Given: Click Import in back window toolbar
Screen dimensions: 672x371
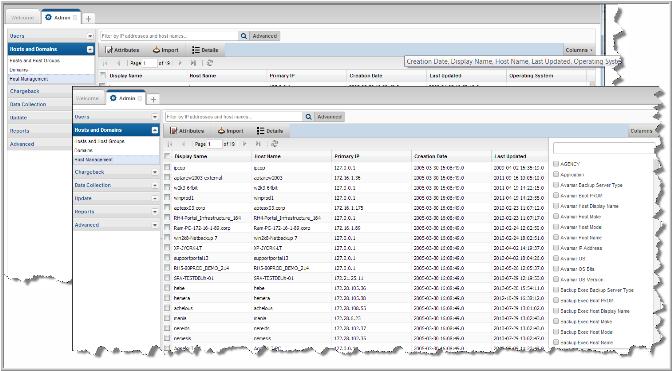Looking at the screenshot, I should click(165, 50).
